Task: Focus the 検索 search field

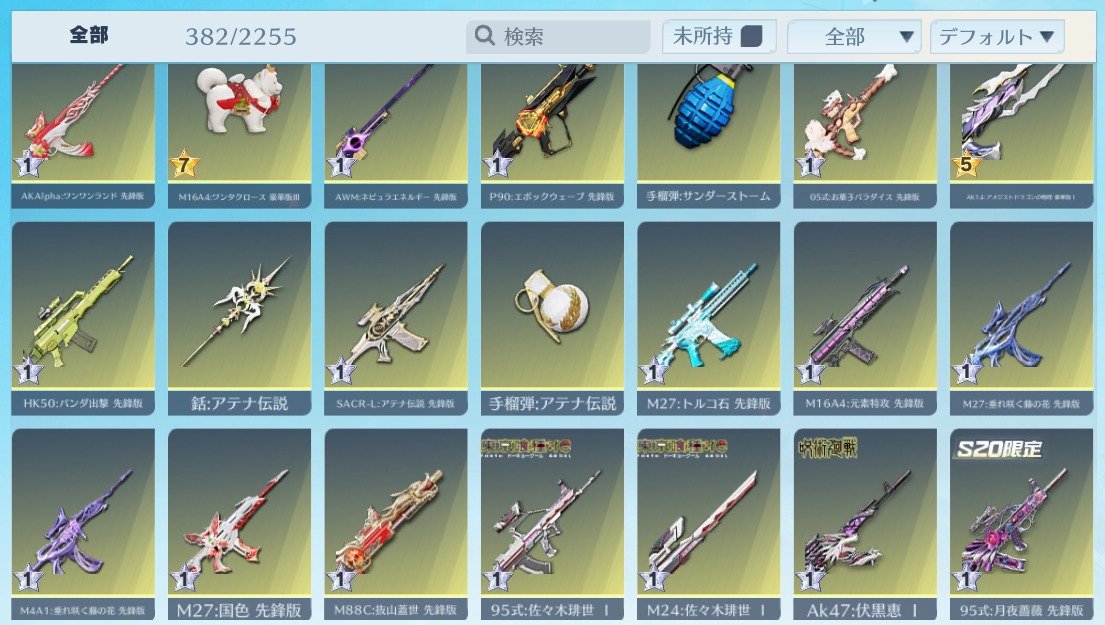Action: [557, 36]
